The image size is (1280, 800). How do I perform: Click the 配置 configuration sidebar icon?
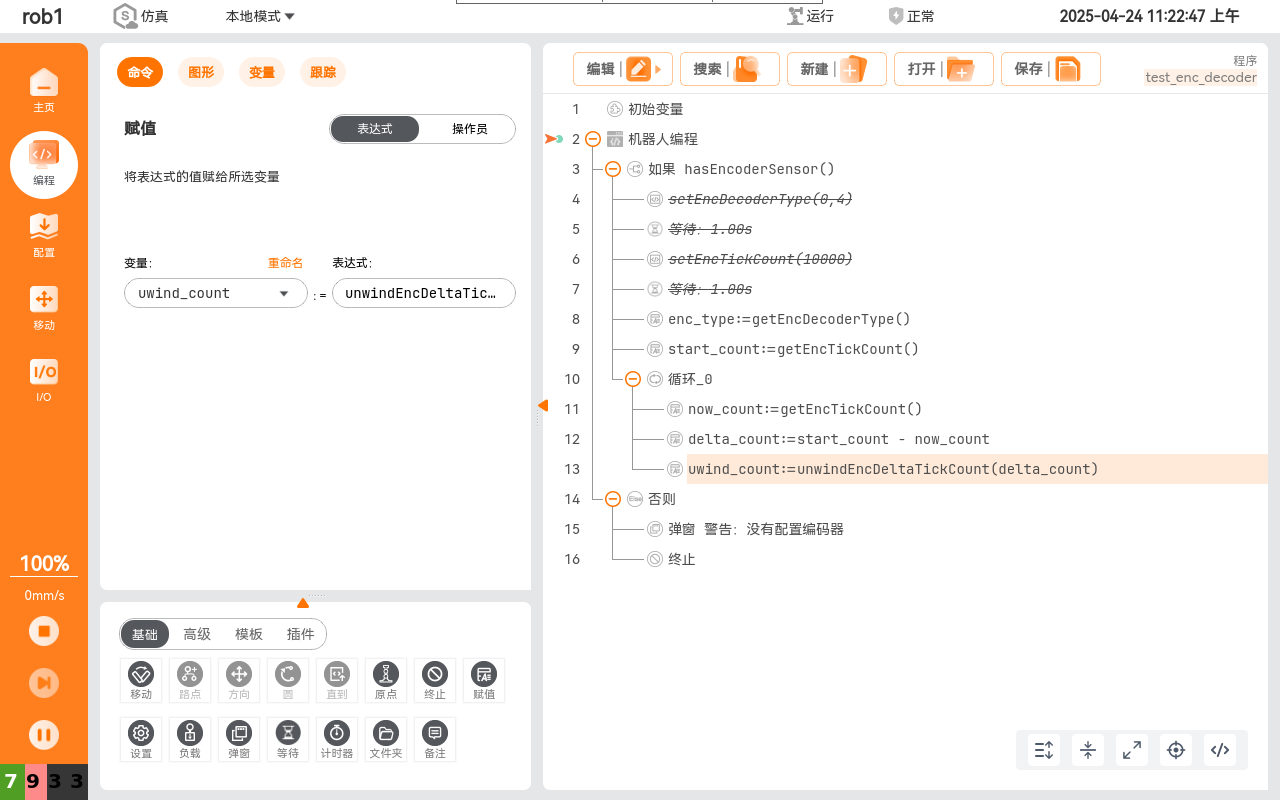click(44, 235)
